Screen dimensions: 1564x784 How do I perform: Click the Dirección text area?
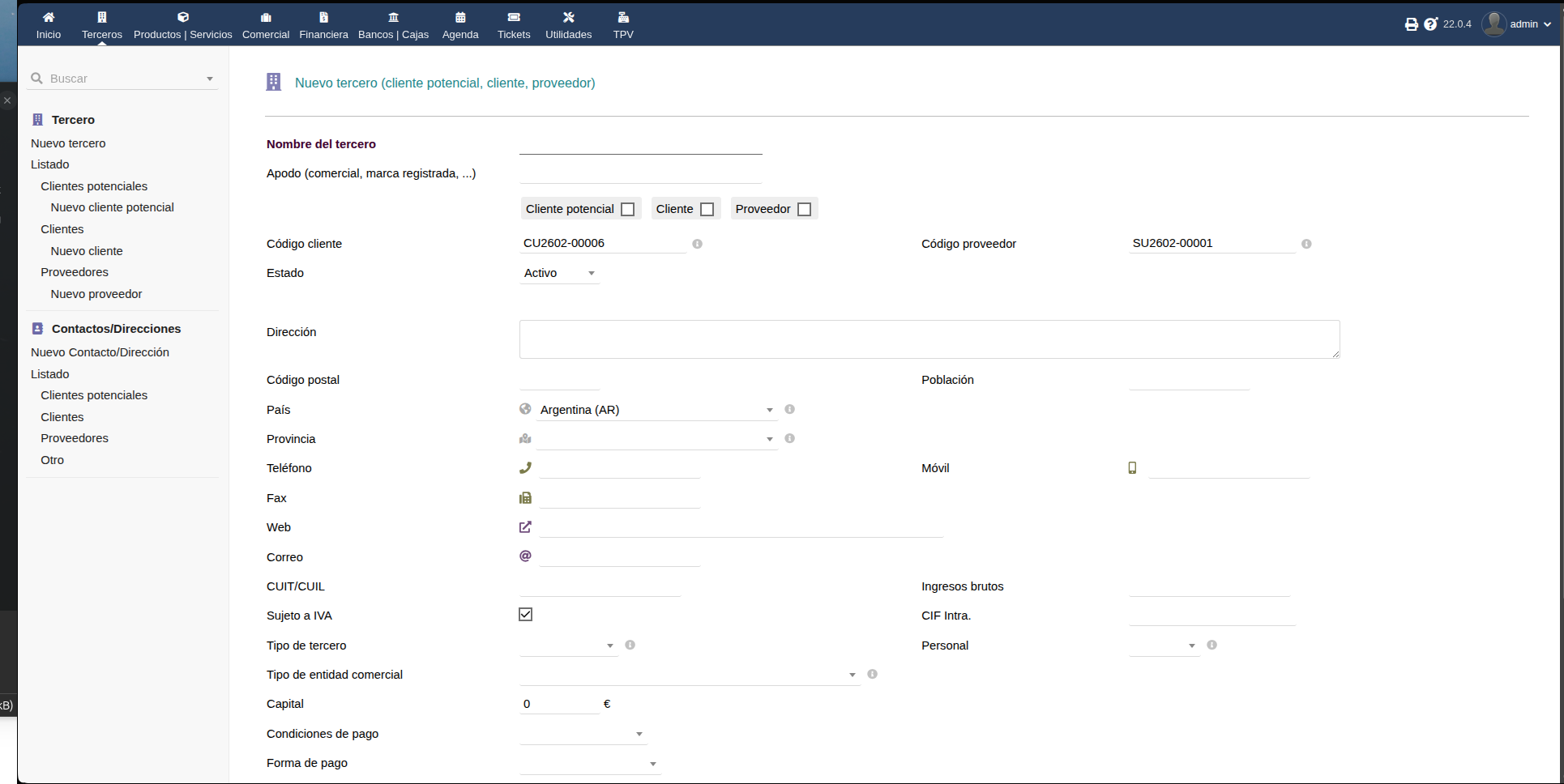pos(929,339)
